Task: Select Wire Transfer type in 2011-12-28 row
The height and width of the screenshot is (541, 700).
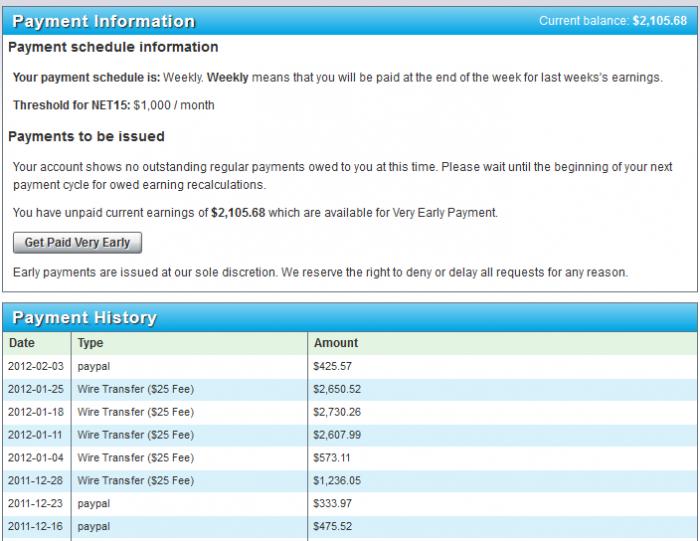Action: (x=136, y=480)
